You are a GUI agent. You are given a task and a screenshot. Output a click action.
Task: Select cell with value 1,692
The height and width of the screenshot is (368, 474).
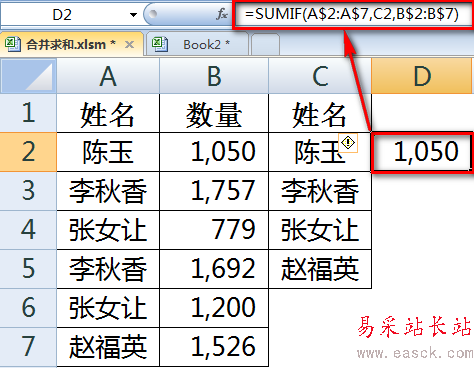214,269
